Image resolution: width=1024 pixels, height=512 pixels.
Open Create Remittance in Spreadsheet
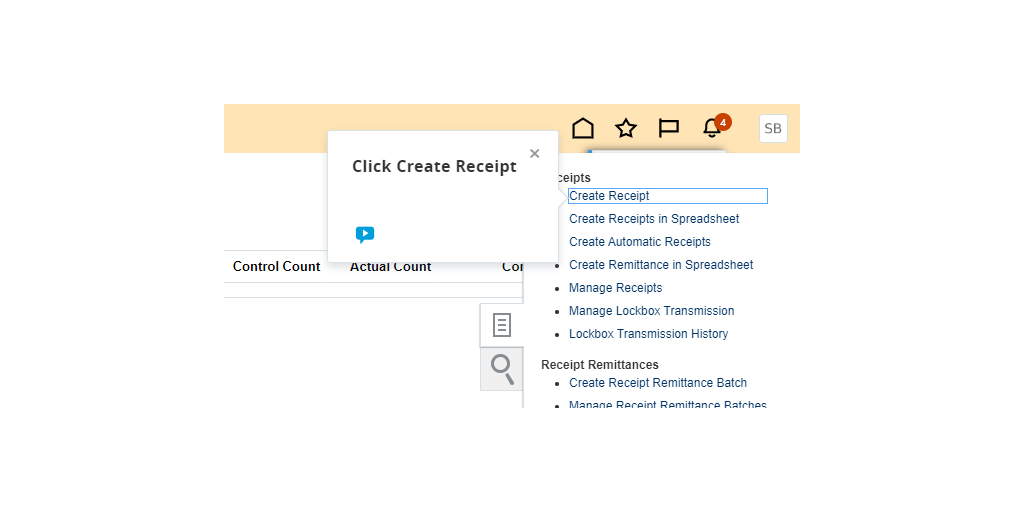click(661, 265)
